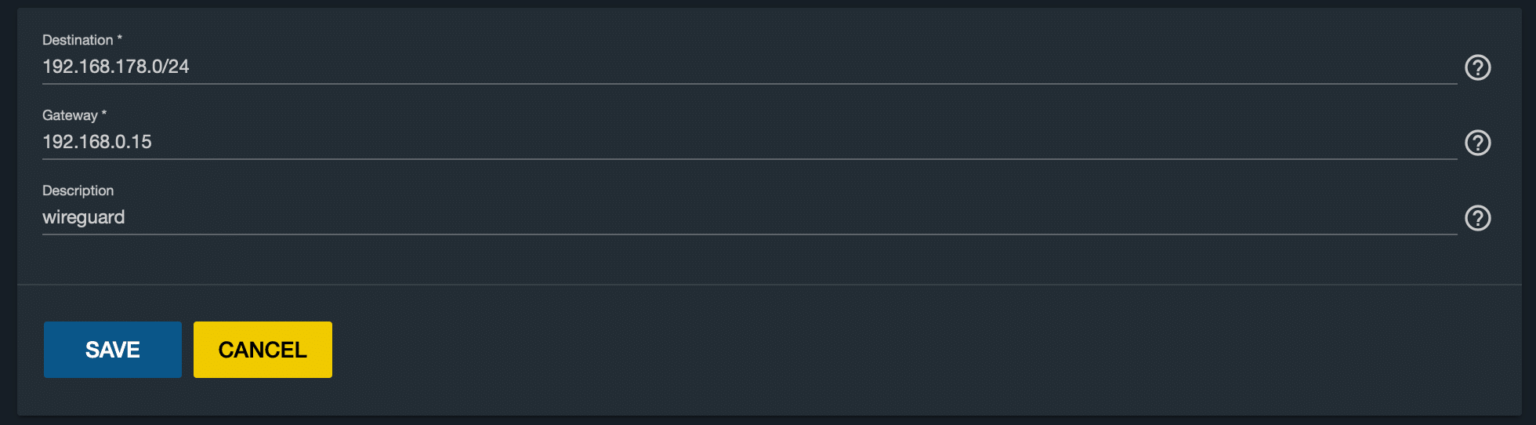This screenshot has height=425, width=1536.
Task: Save the static route
Action: [113, 350]
